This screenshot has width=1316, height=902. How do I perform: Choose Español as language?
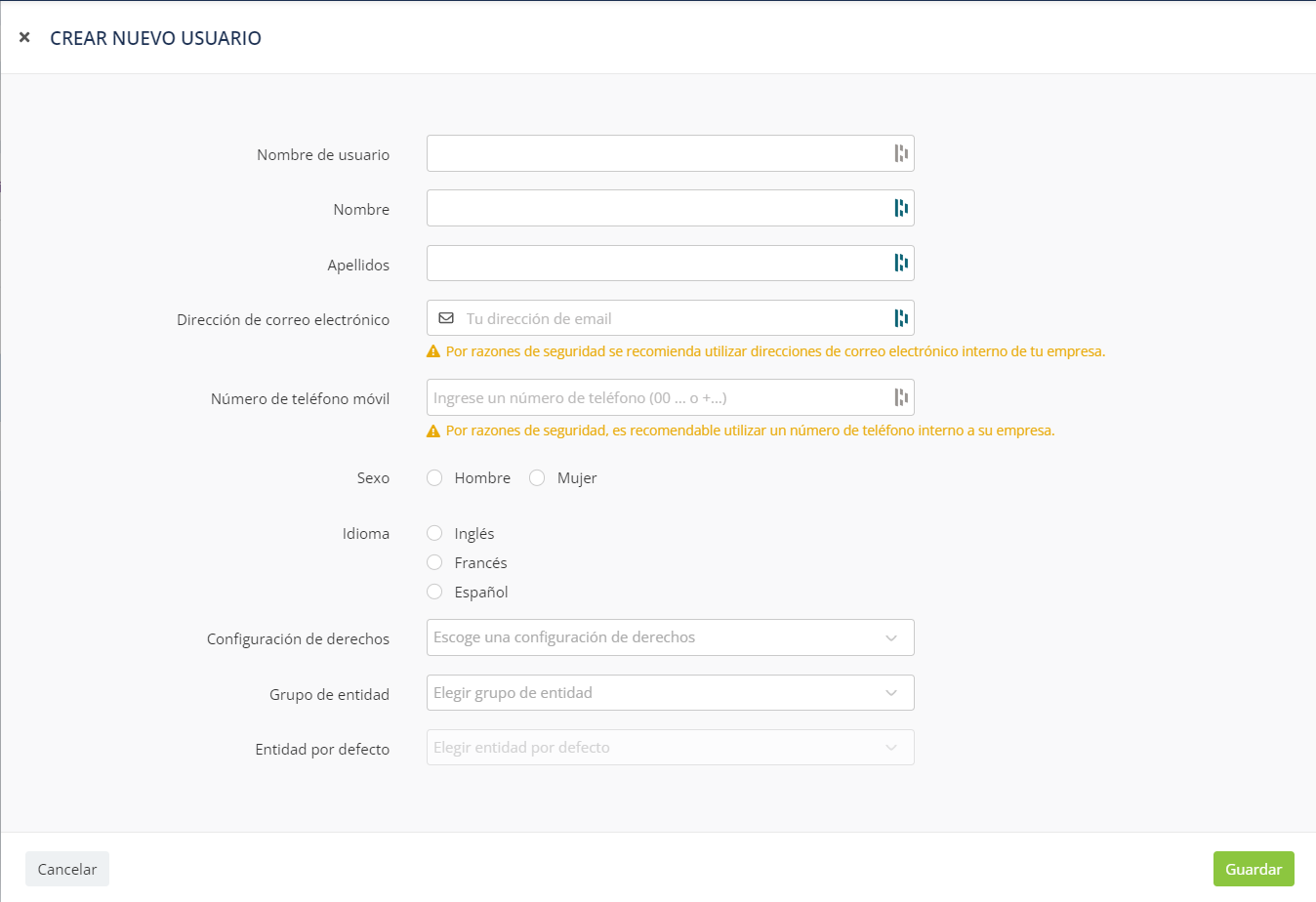(x=434, y=592)
